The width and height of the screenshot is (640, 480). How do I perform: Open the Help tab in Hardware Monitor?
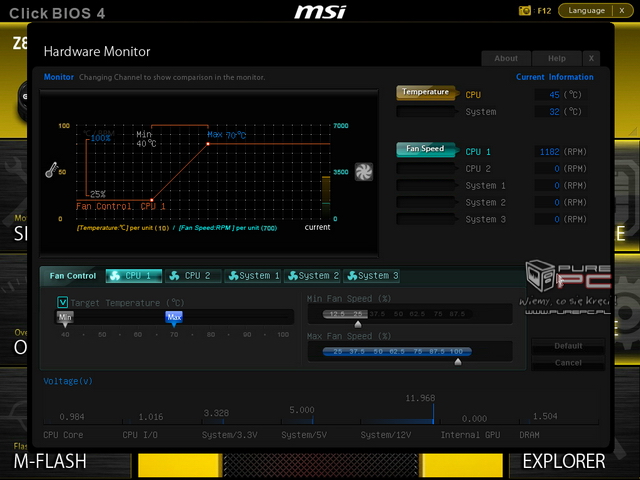click(x=557, y=58)
